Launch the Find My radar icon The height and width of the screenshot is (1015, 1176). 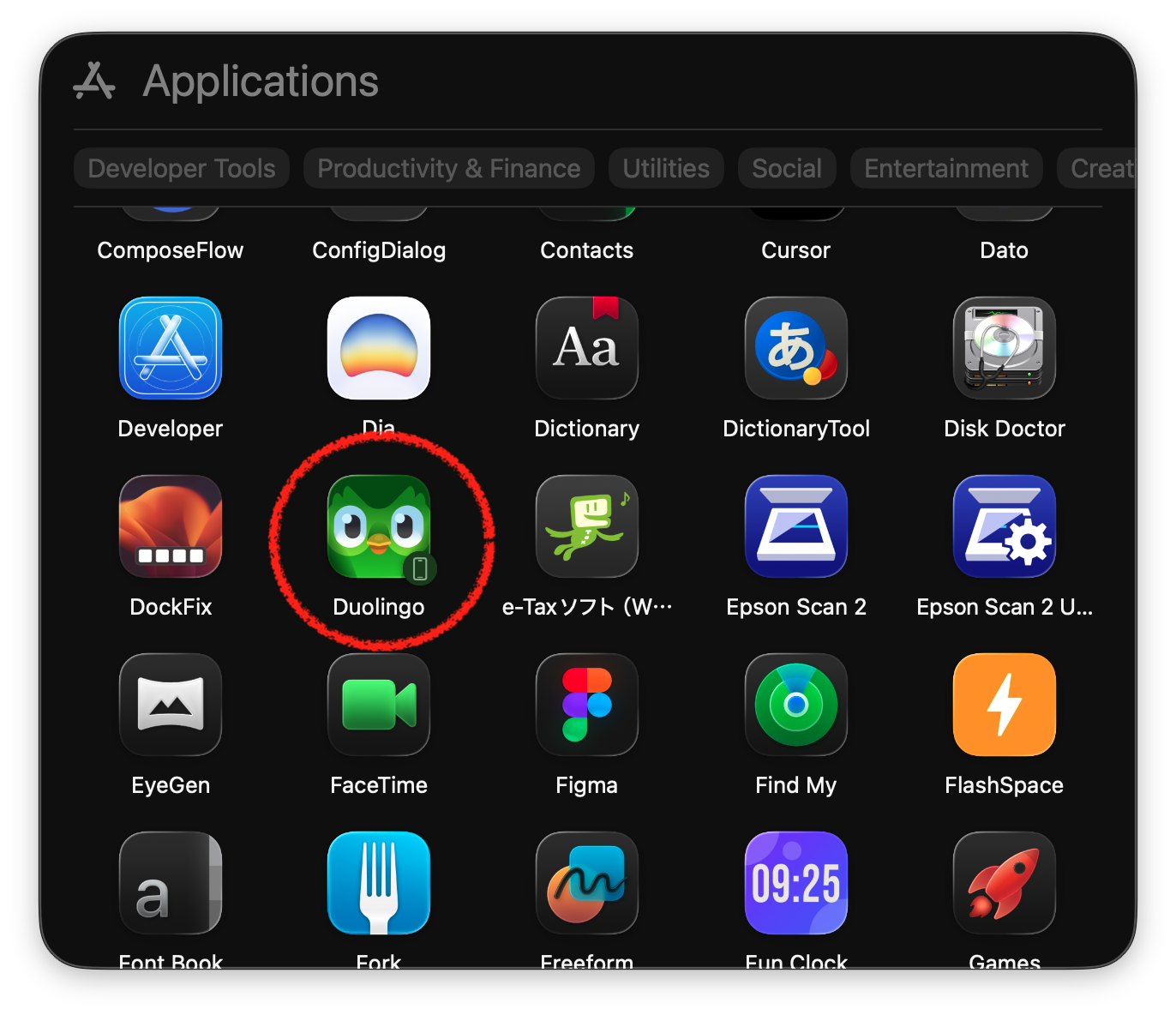796,705
